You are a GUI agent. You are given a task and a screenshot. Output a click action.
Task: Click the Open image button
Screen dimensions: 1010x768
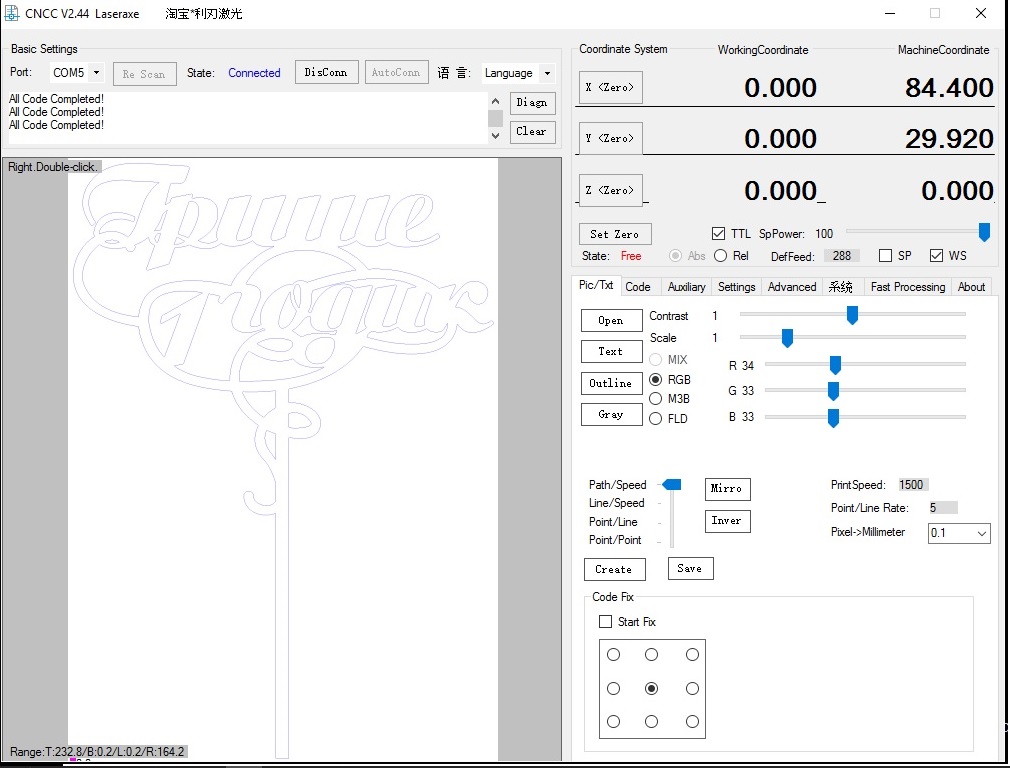tap(611, 320)
